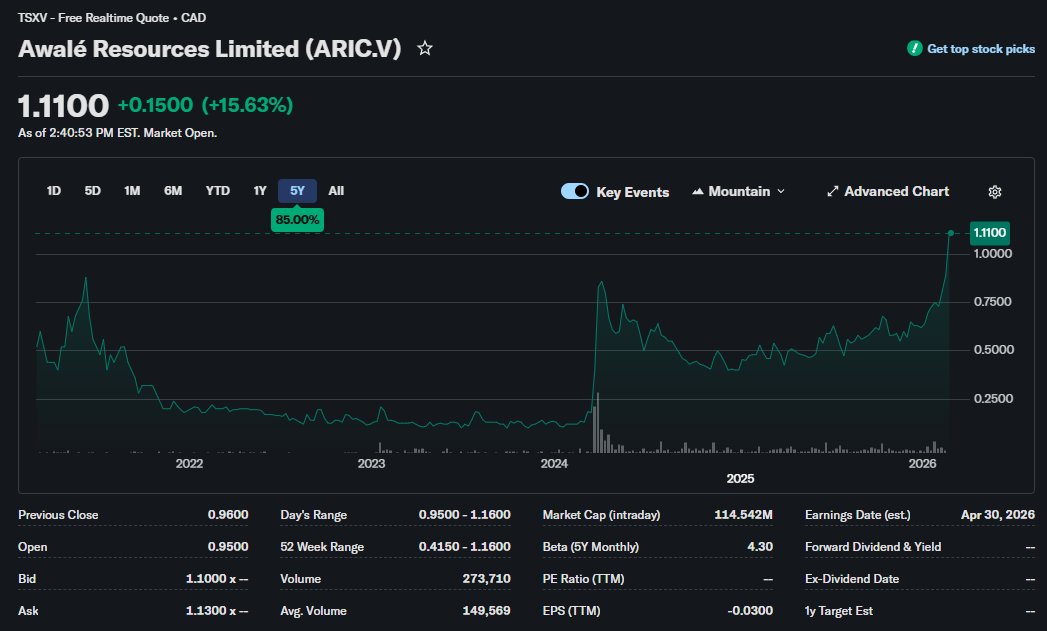1047x631 pixels.
Task: Click the (+15.63%) percent change
Action: coord(247,105)
